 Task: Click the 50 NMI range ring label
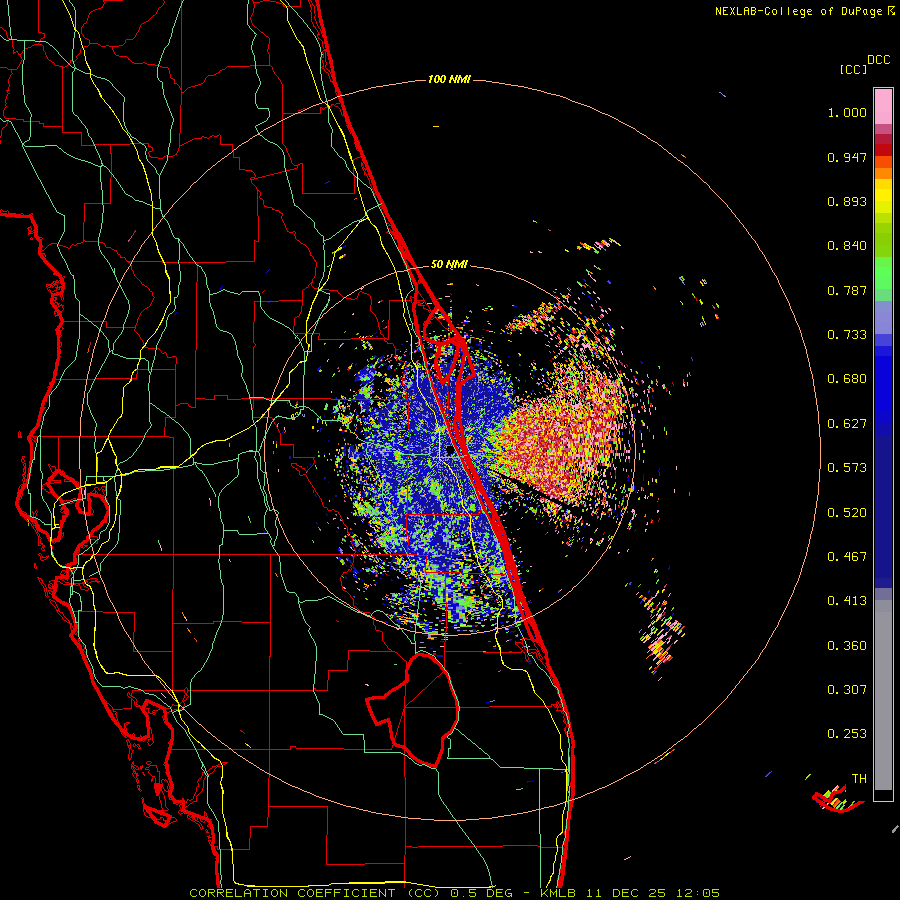click(449, 265)
